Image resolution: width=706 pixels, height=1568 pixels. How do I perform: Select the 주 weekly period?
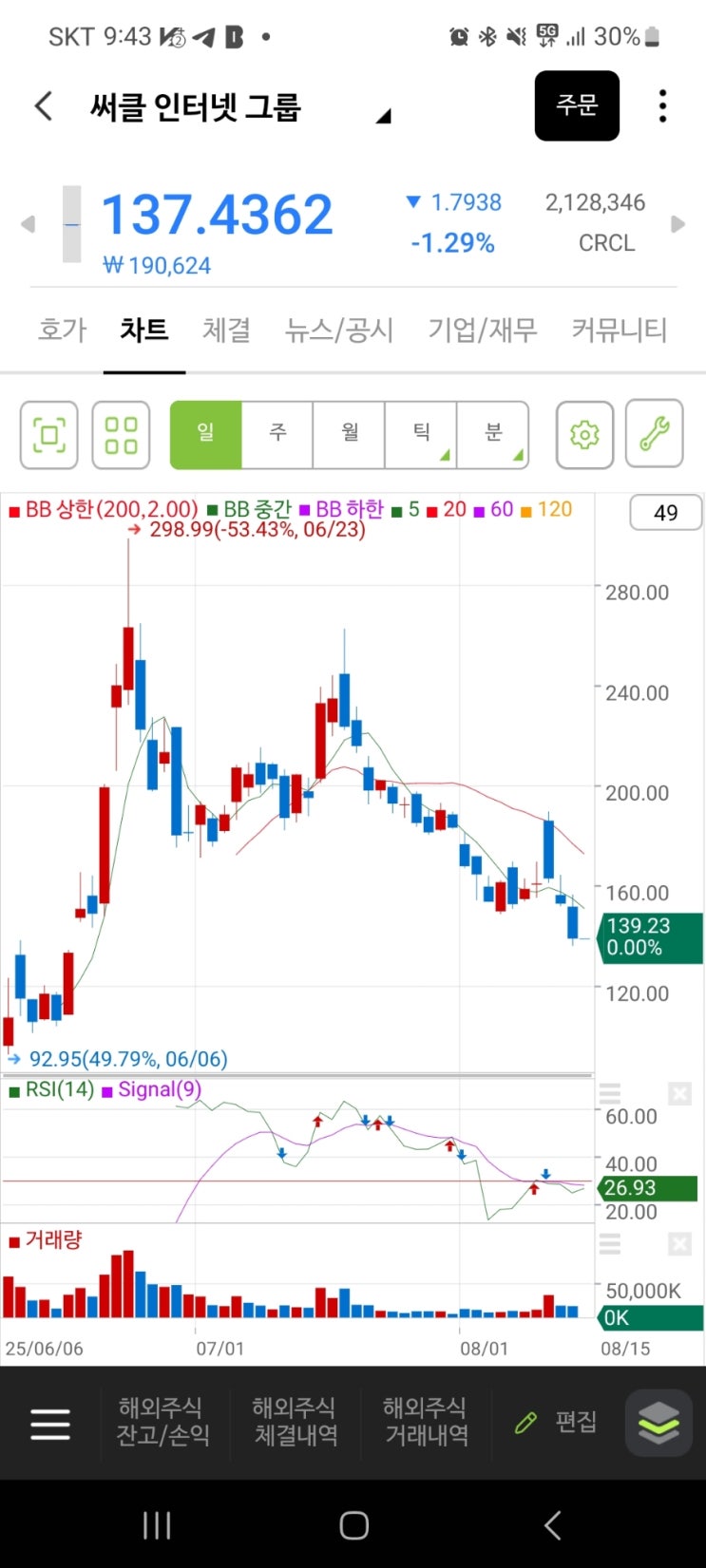tap(277, 435)
